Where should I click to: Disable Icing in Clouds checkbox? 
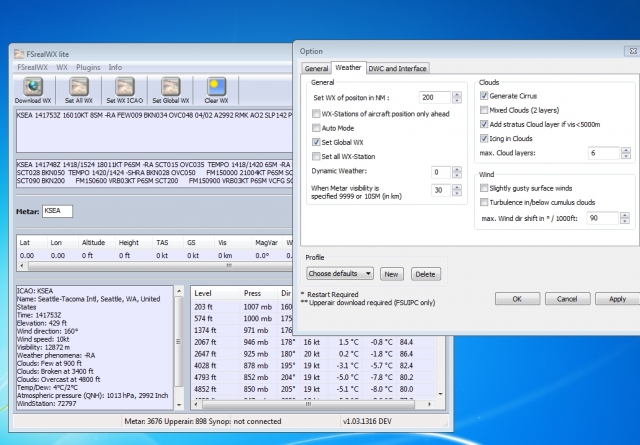(484, 138)
